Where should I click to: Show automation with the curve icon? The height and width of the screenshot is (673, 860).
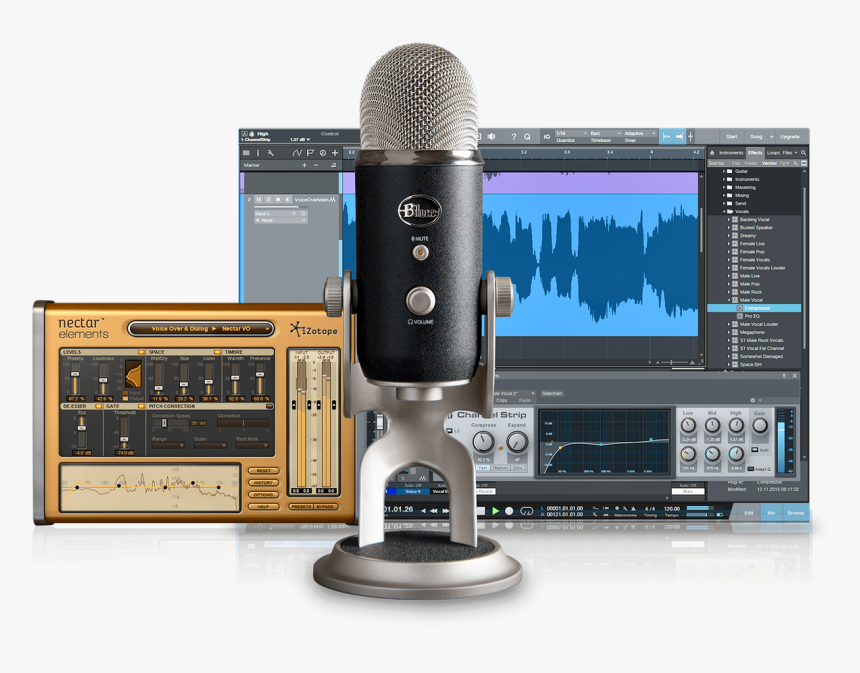297,153
